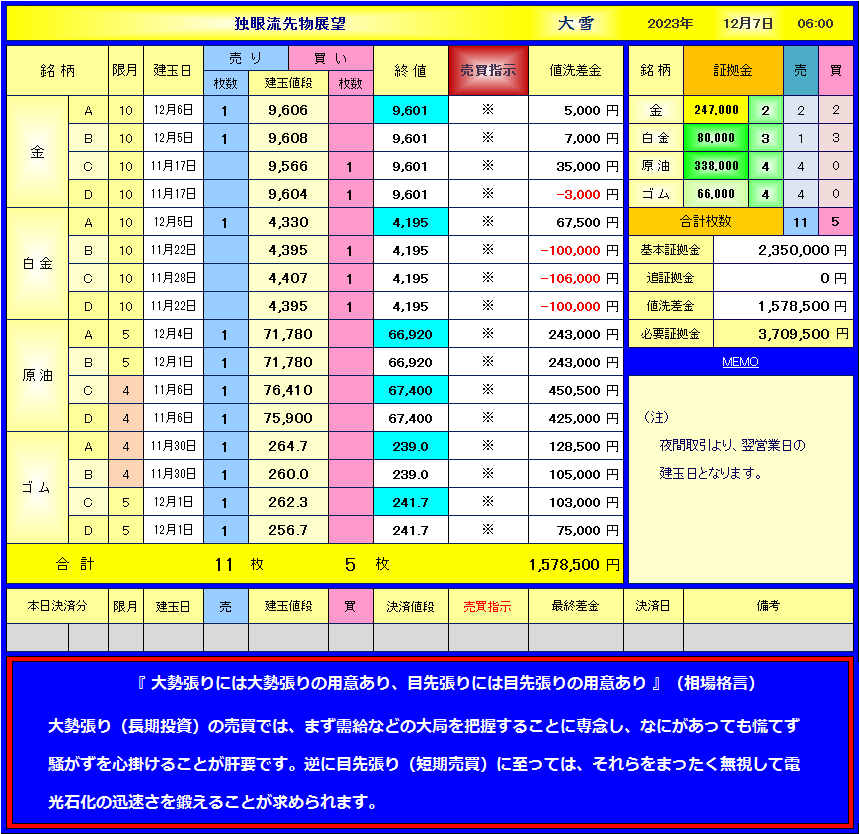859x834 pixels.
Task: Select the 256.7 rubber position price
Action: [x=288, y=529]
